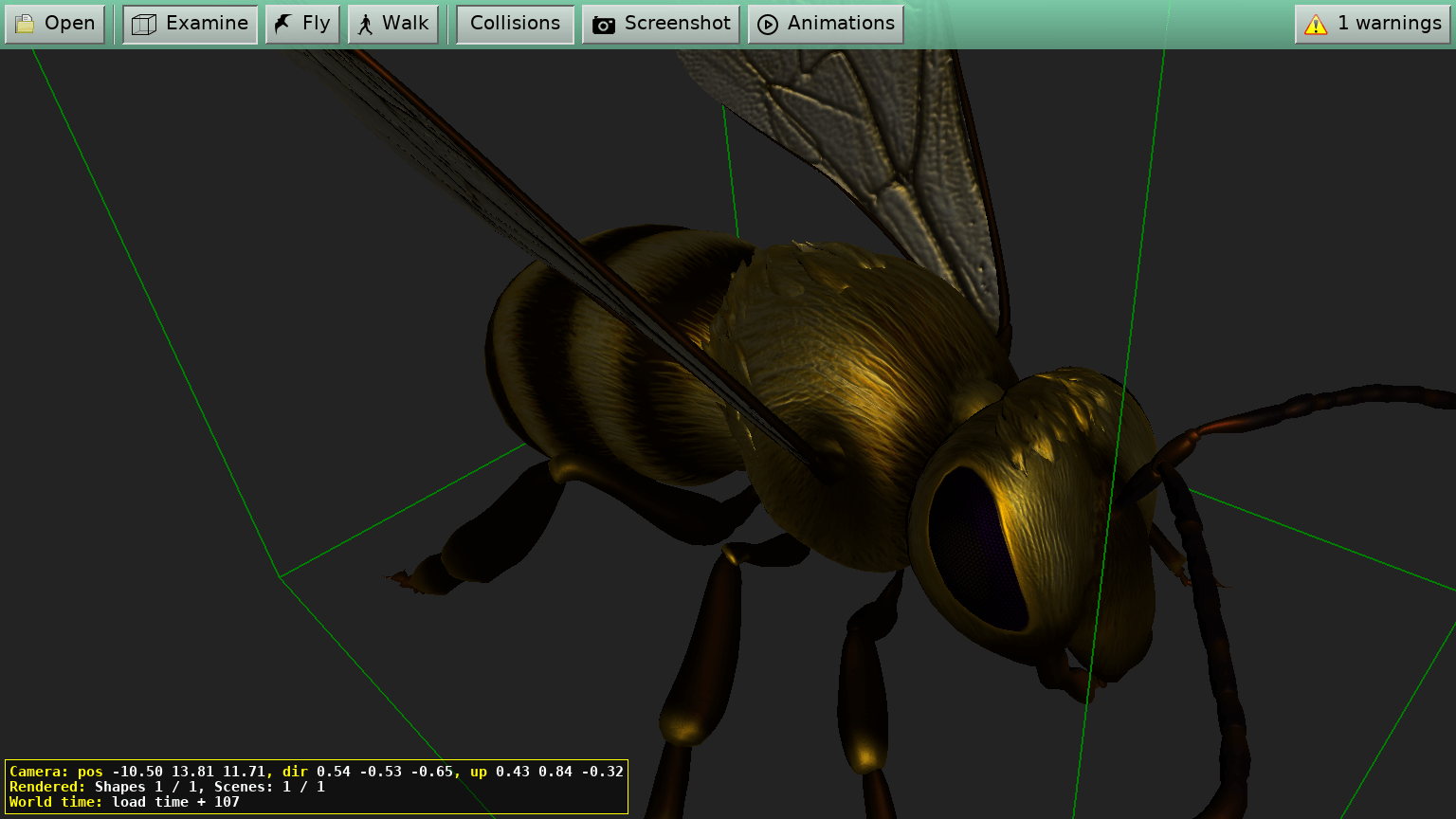The height and width of the screenshot is (819, 1456).
Task: Take a screenshot of the bee scene
Action: tap(661, 24)
